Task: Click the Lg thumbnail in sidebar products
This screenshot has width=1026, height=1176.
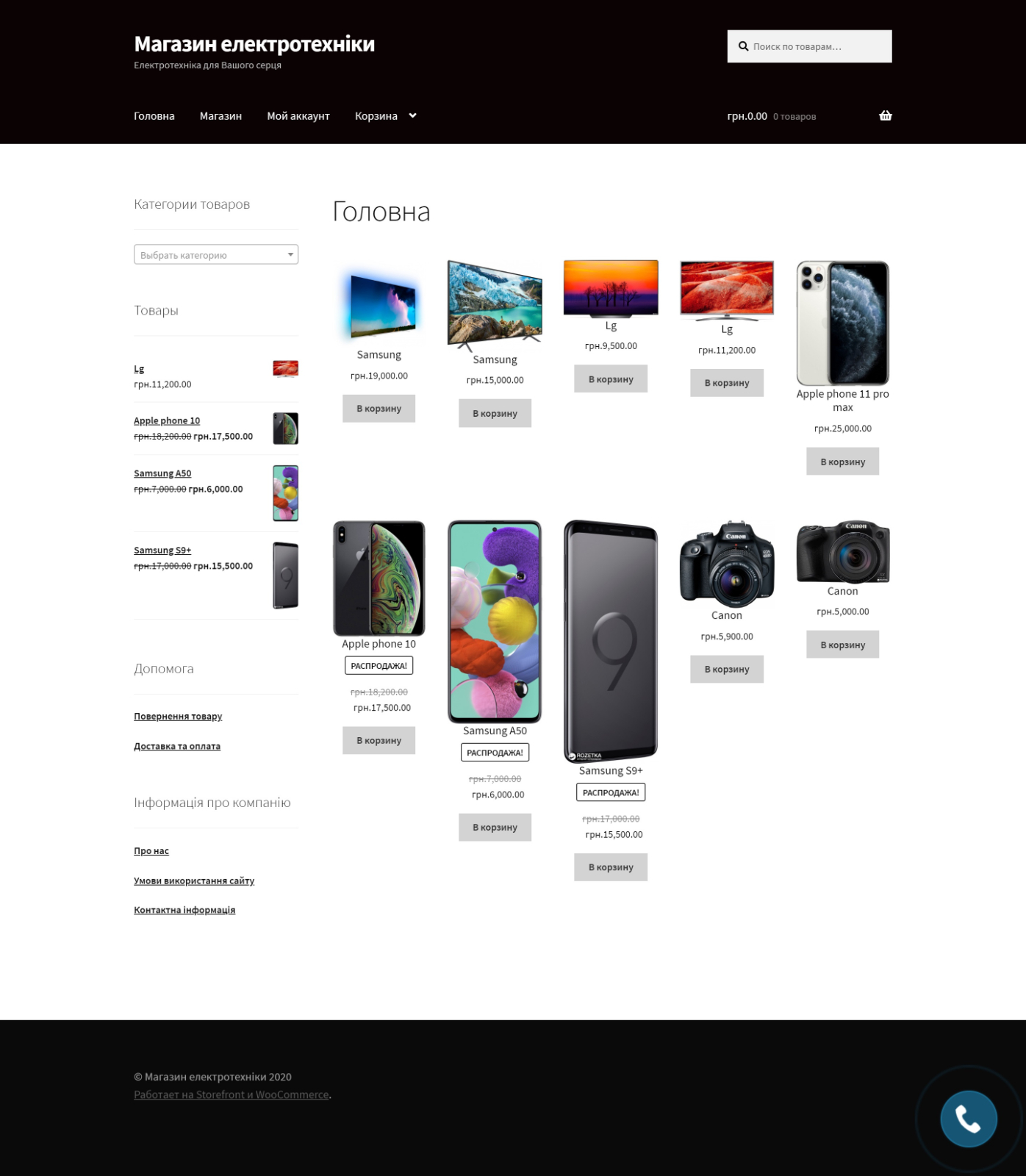Action: click(x=285, y=369)
